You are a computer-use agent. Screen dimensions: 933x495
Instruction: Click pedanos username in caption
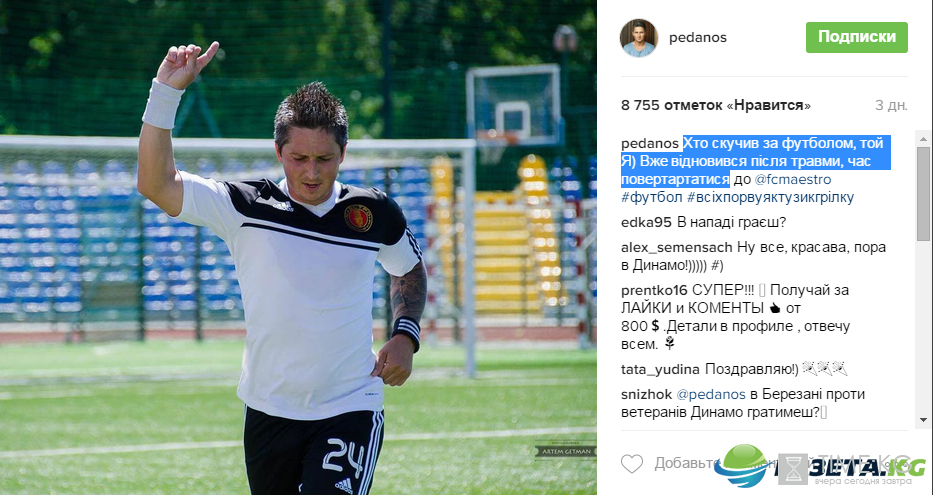click(x=650, y=143)
